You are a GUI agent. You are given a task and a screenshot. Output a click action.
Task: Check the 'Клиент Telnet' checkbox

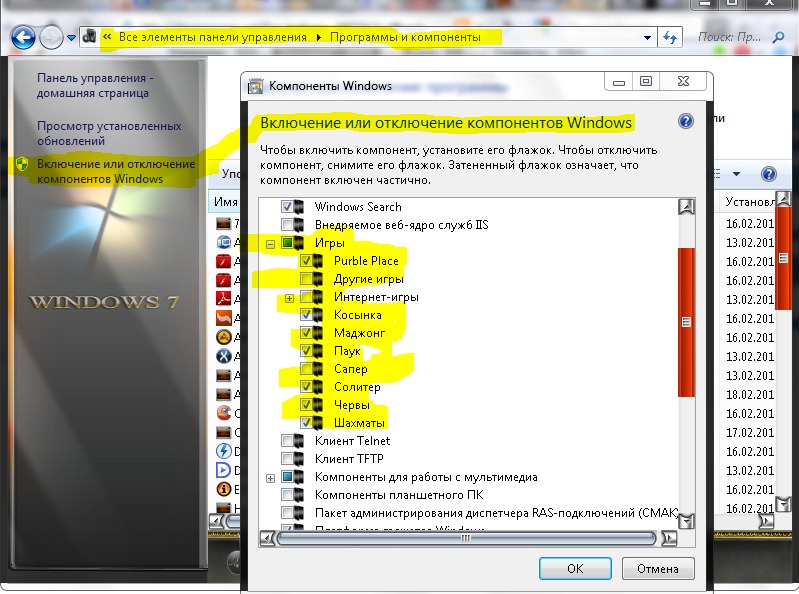287,441
